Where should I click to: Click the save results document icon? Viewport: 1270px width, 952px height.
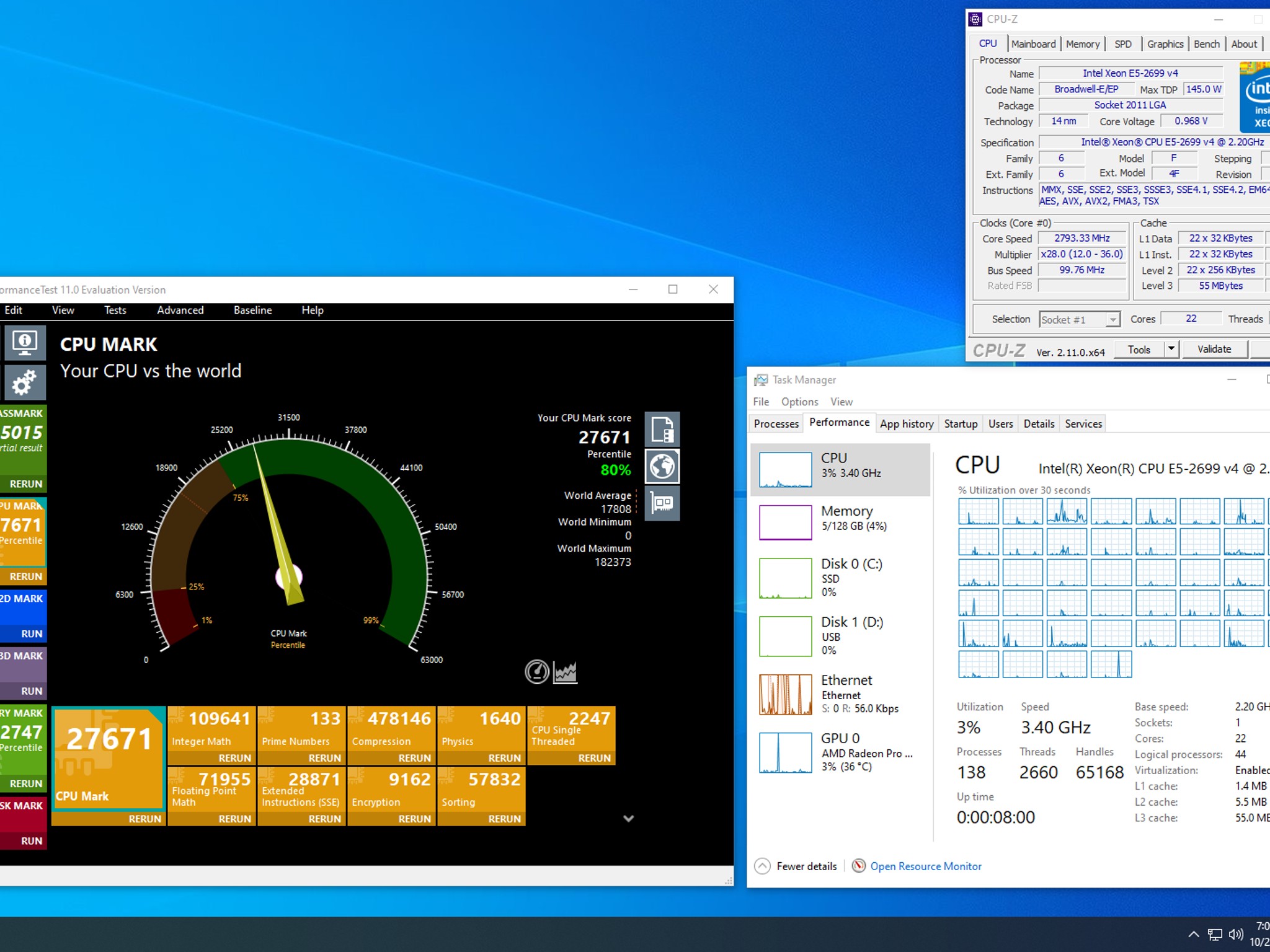[662, 429]
